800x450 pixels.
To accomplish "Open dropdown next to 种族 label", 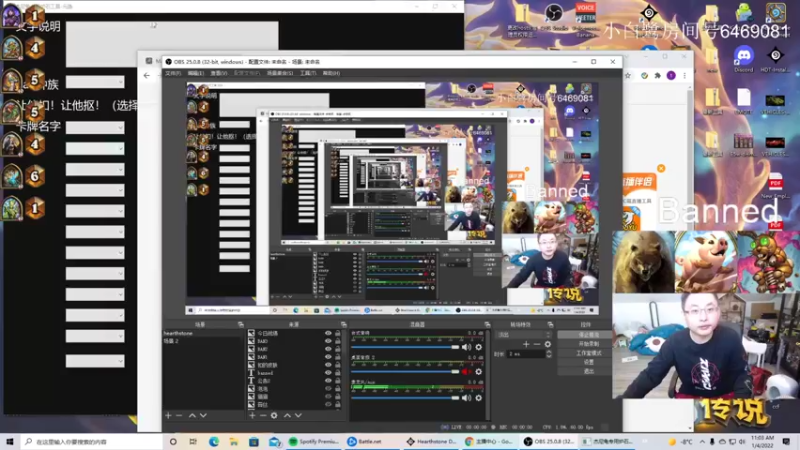I will point(95,82).
